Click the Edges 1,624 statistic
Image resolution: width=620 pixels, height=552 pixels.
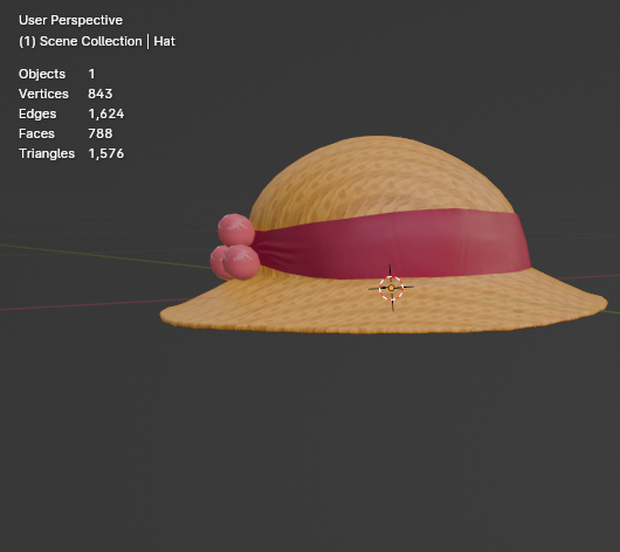[72, 113]
